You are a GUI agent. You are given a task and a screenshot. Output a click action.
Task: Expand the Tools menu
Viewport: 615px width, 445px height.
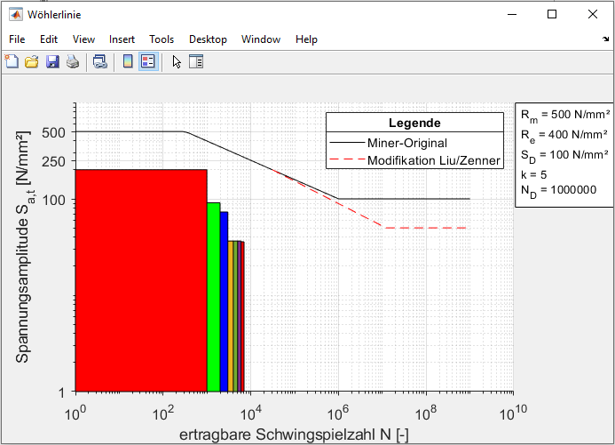161,39
